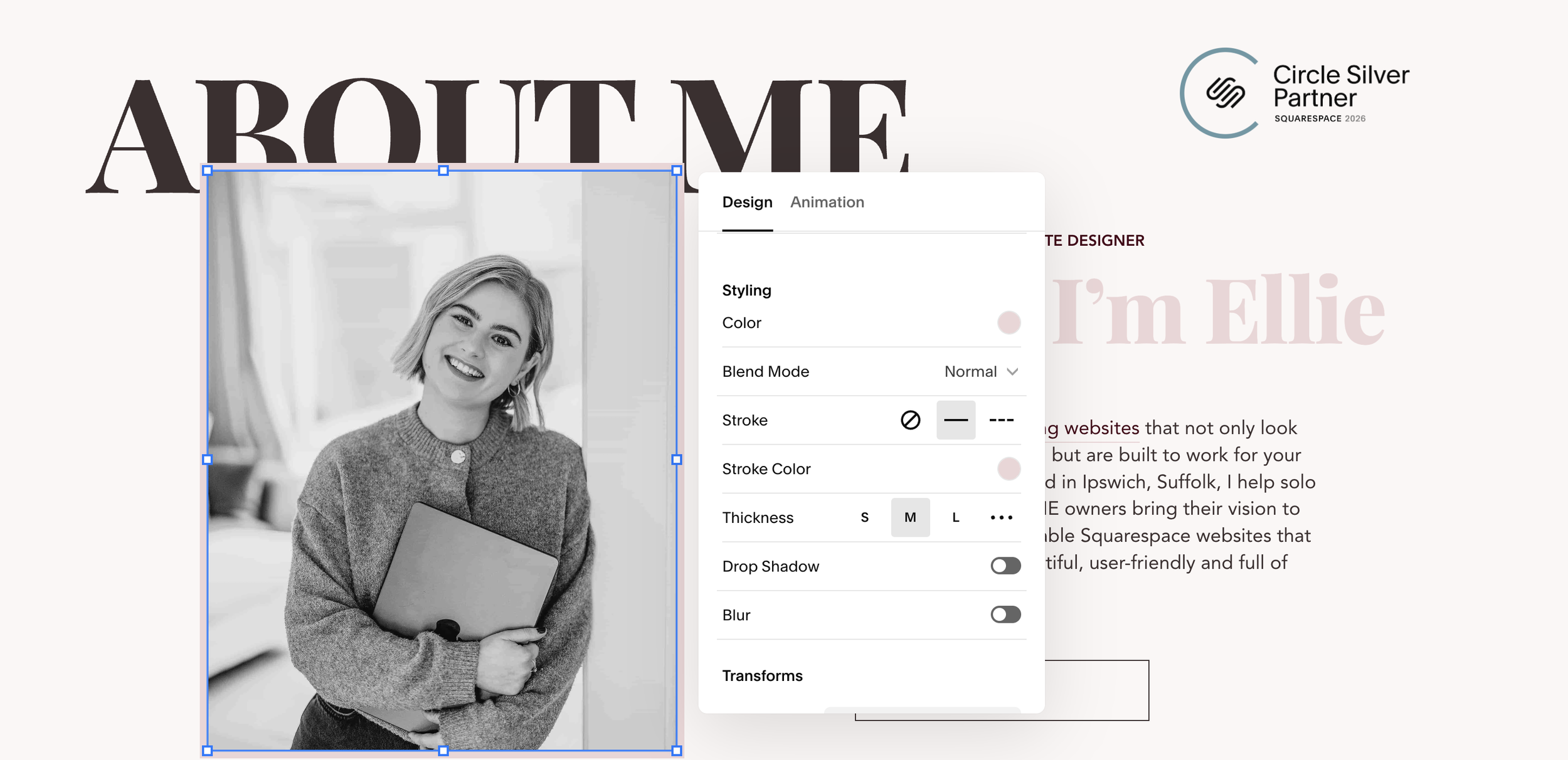This screenshot has height=760, width=1568.
Task: Click the Blend Mode chevron arrow
Action: point(1012,372)
